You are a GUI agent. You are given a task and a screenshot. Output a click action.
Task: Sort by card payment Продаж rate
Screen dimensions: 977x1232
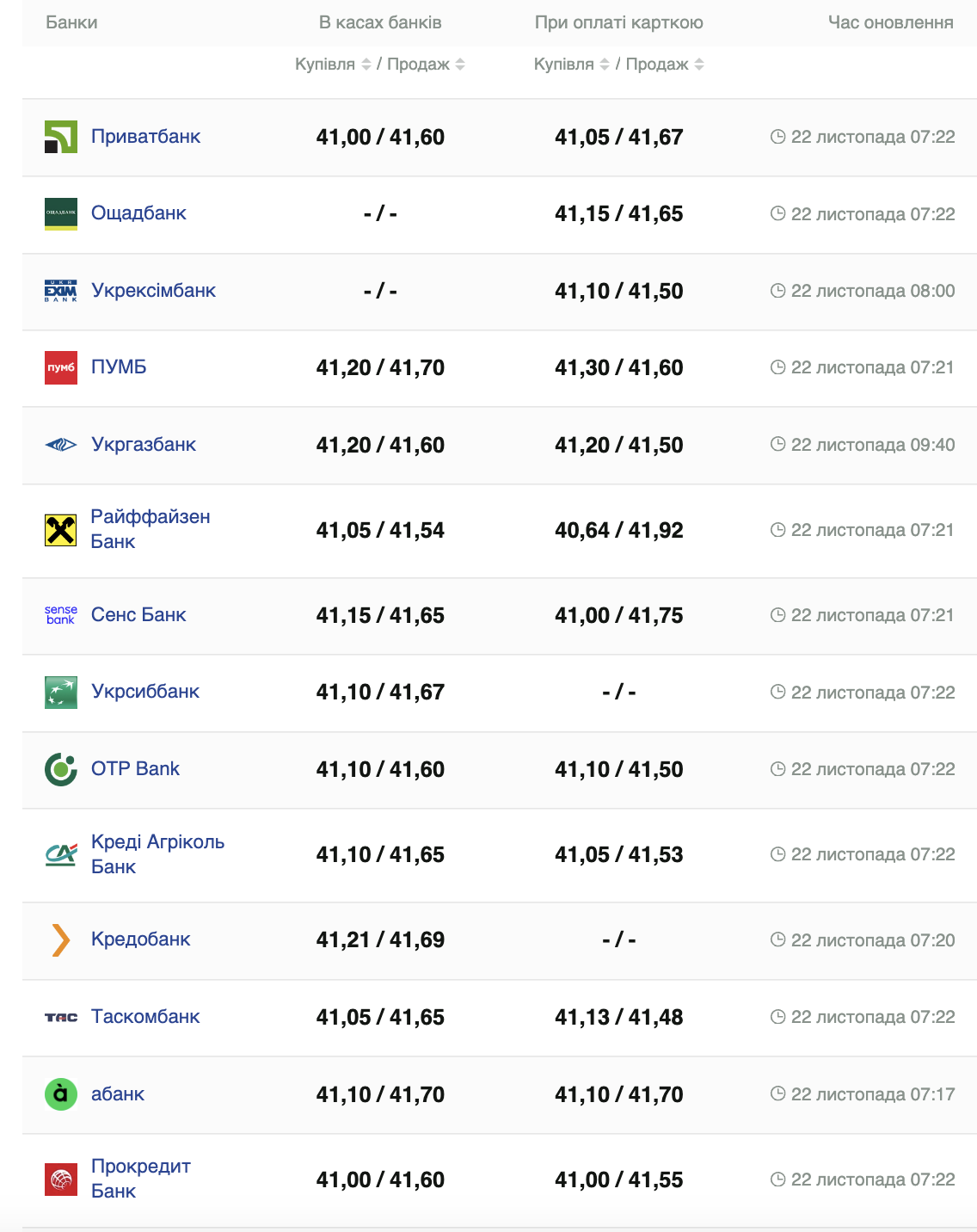pos(699,65)
